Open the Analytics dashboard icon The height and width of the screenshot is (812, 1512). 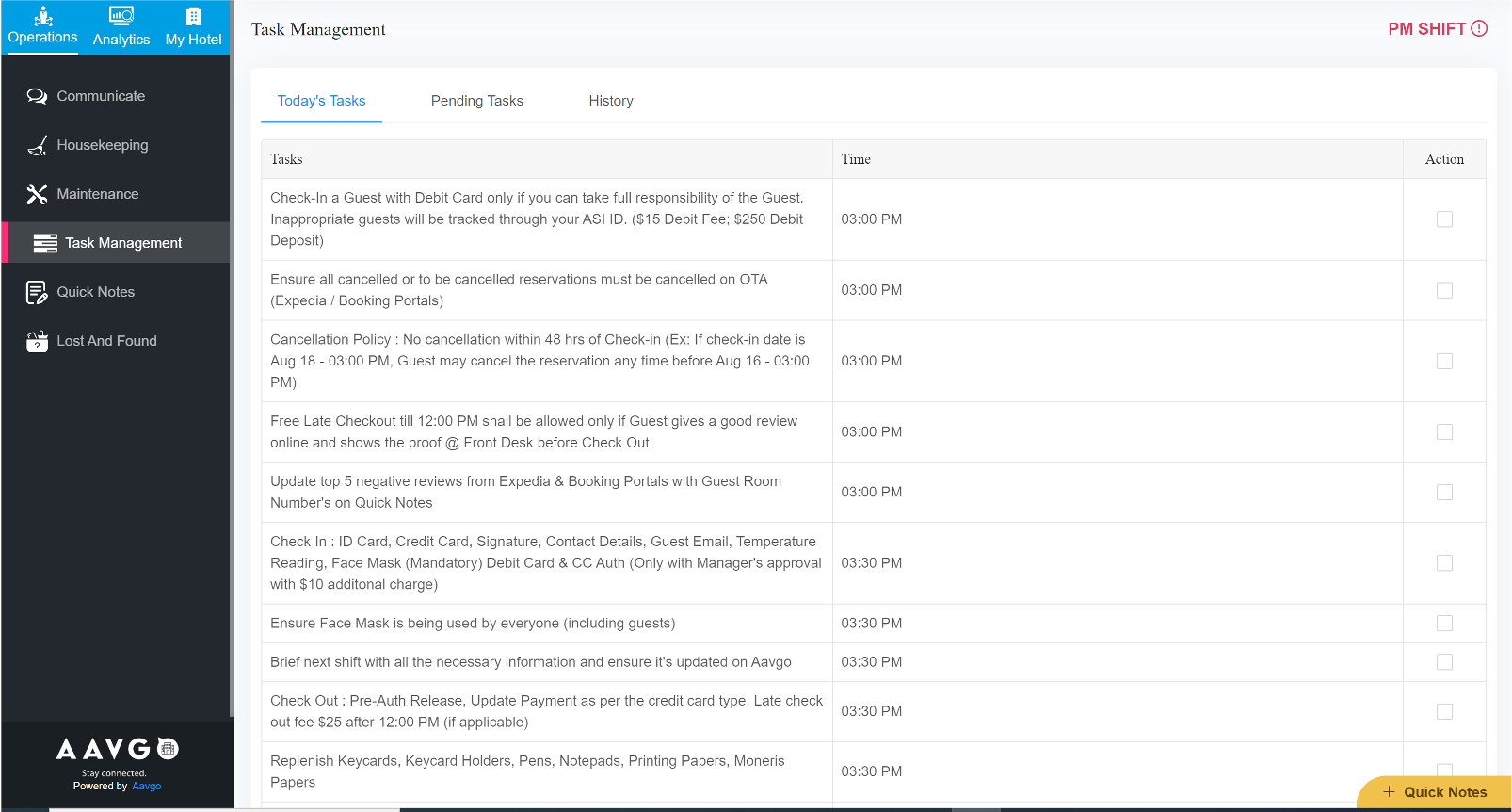[x=121, y=16]
